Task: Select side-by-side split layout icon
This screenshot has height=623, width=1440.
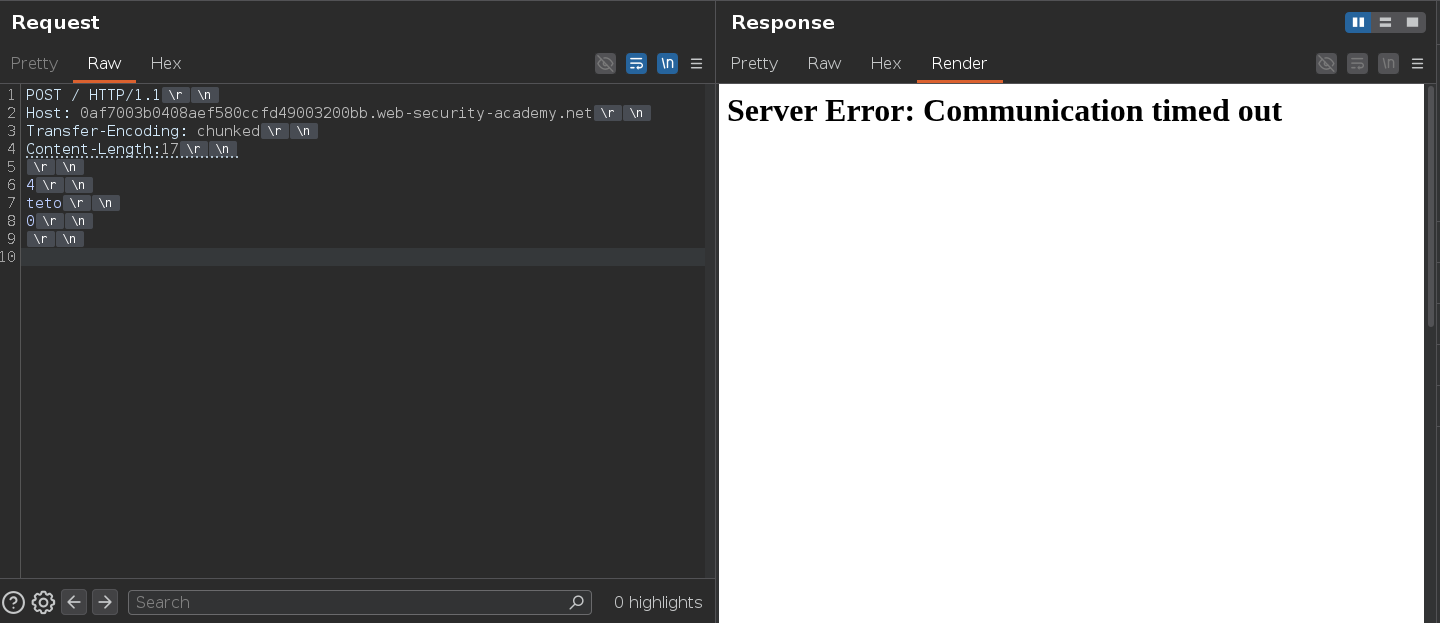Action: (x=1358, y=22)
